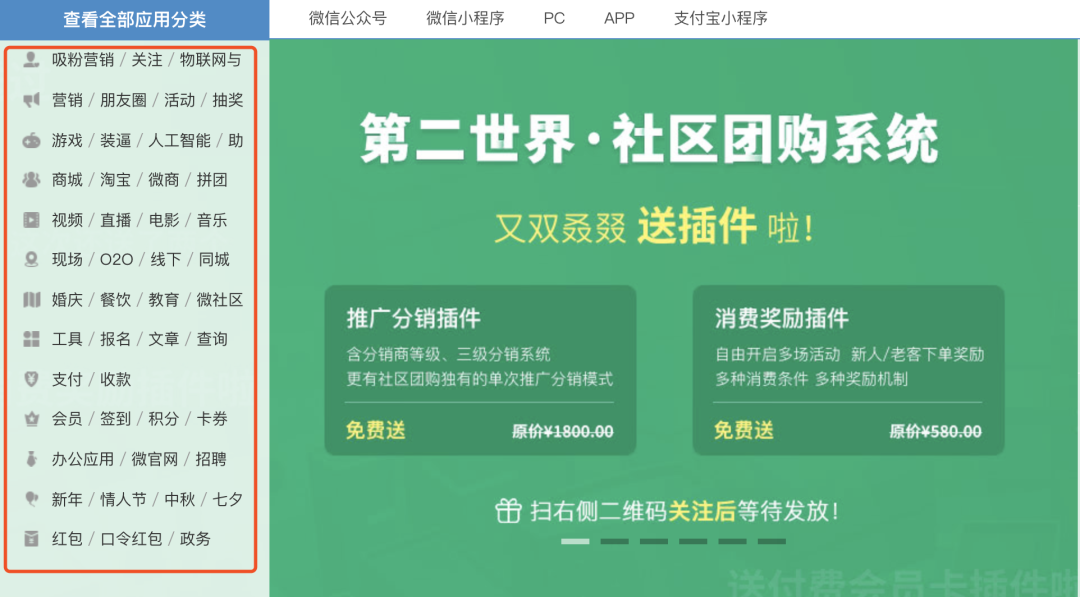Screen dimensions: 1080x597
Task: Open the 微商 category
Action: tap(164, 180)
